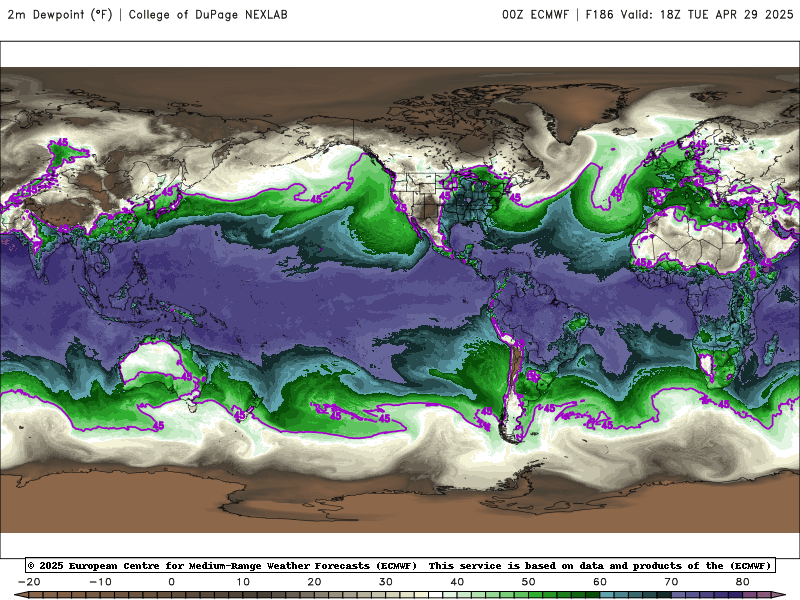
Task: Click the -10 value on the color scale
Action: pos(100,582)
